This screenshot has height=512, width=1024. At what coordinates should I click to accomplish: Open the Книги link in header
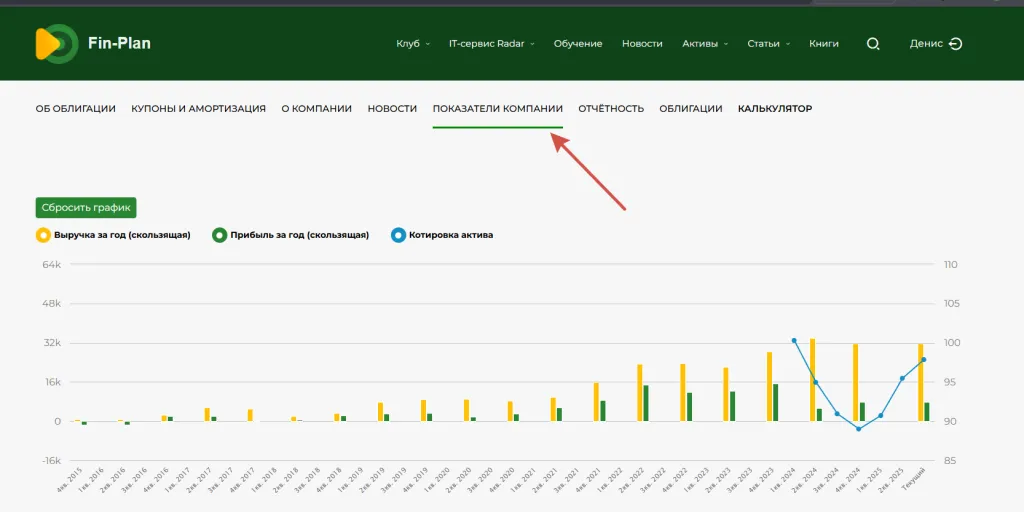[824, 44]
